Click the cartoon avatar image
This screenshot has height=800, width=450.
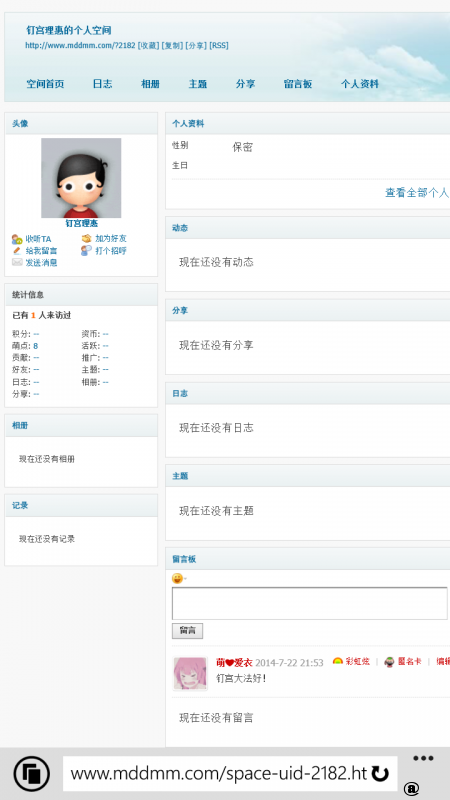point(81,178)
